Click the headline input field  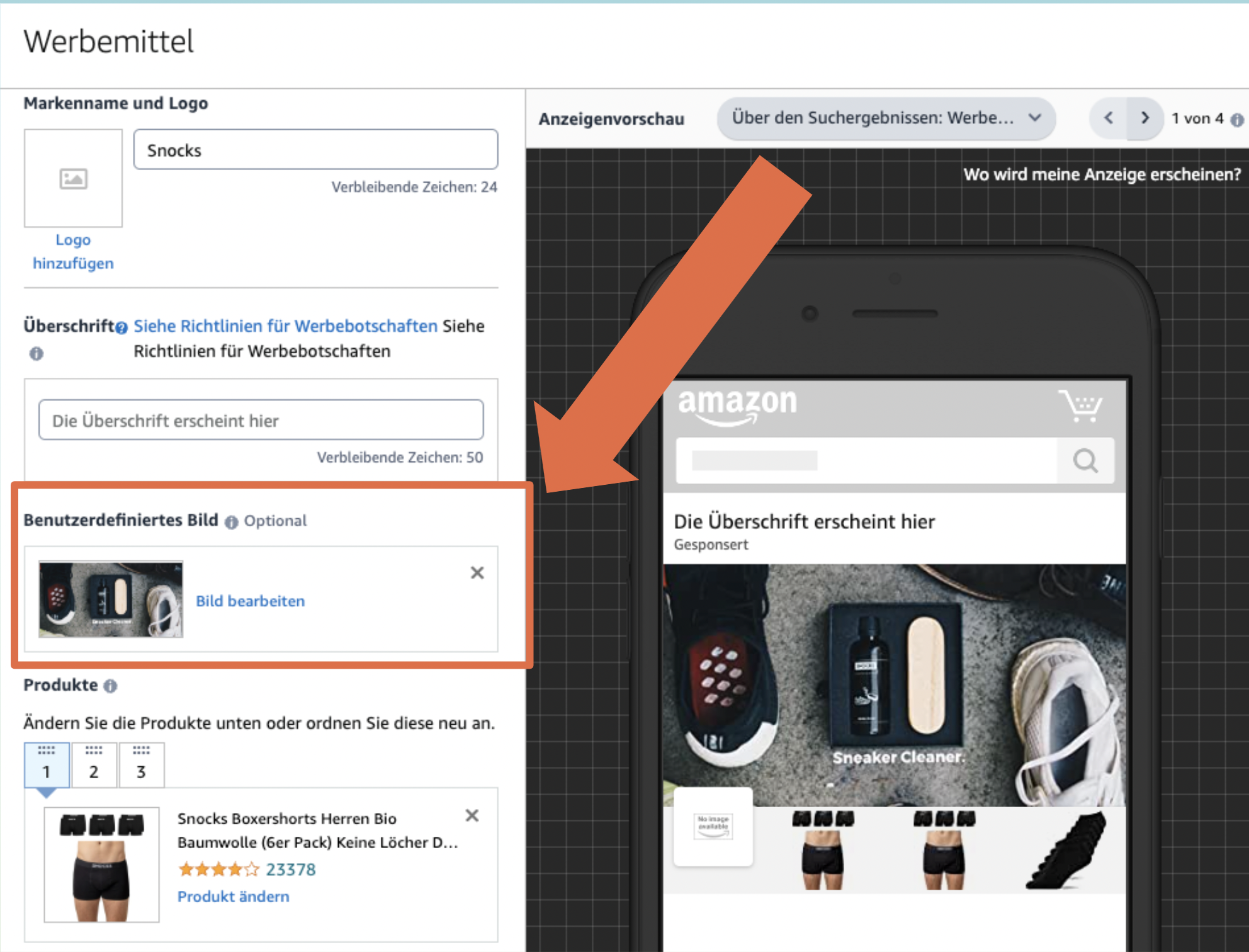pyautogui.click(x=261, y=420)
